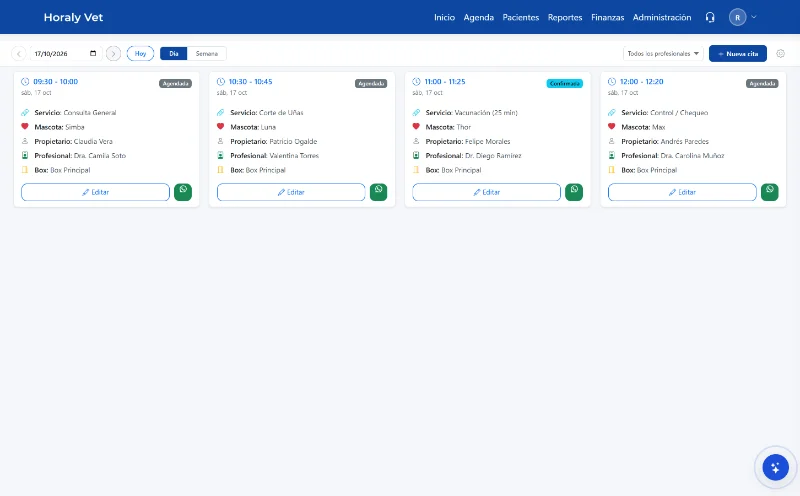The height and width of the screenshot is (496, 800).
Task: Click owner icon beside Patricio Ogalde
Action: 220,141
